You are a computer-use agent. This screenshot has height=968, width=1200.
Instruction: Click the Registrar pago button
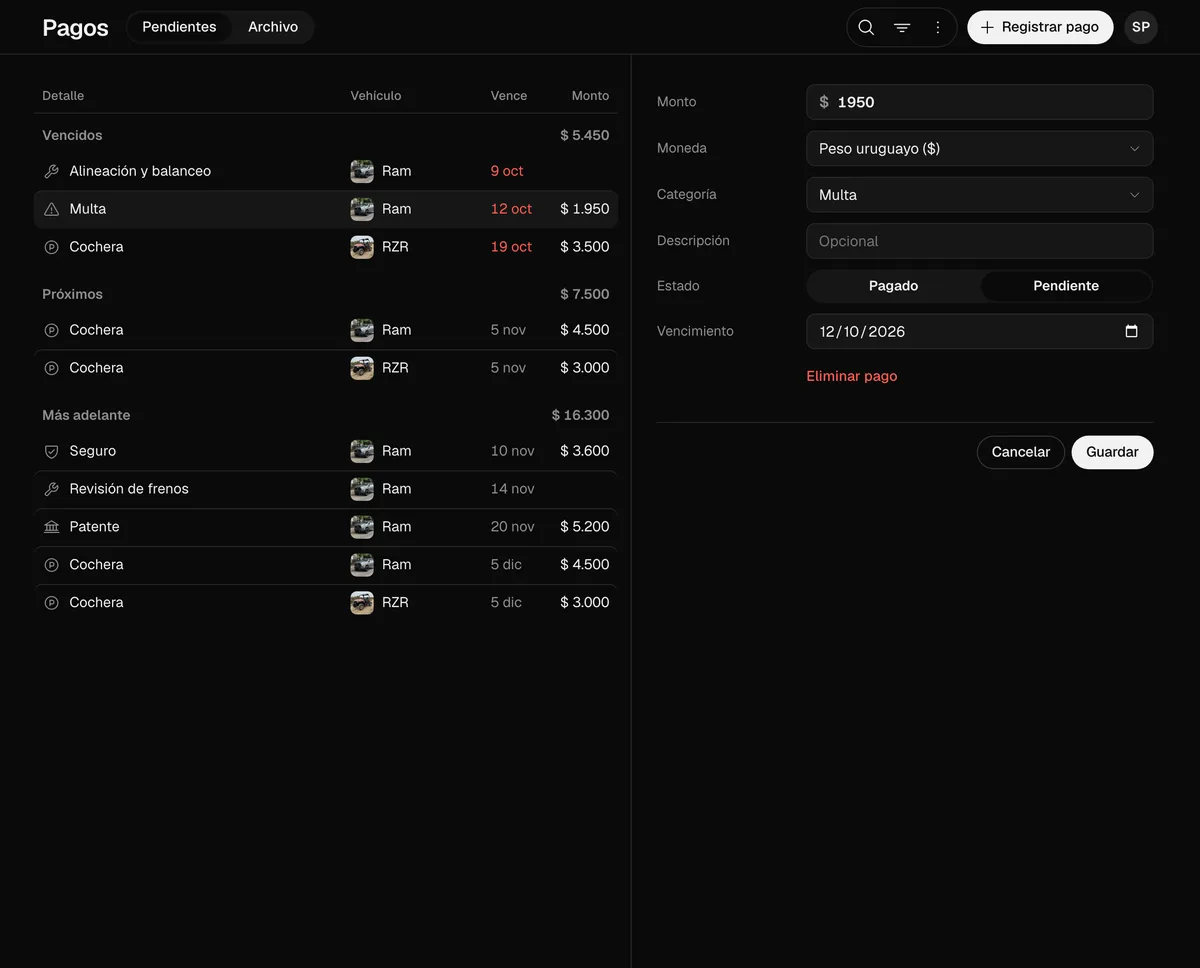click(x=1040, y=27)
